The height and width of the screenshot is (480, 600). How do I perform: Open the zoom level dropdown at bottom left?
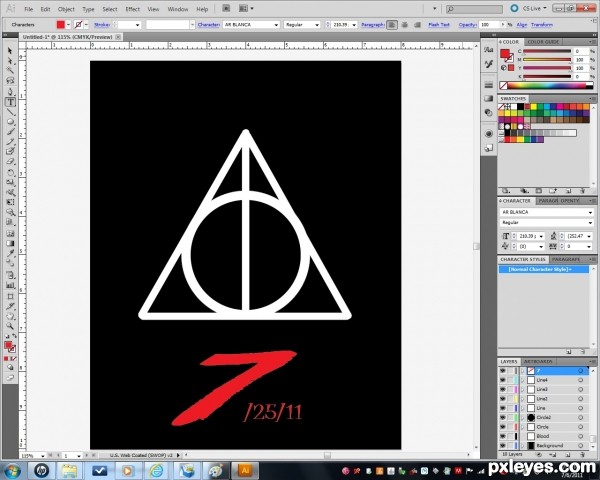tap(42, 456)
